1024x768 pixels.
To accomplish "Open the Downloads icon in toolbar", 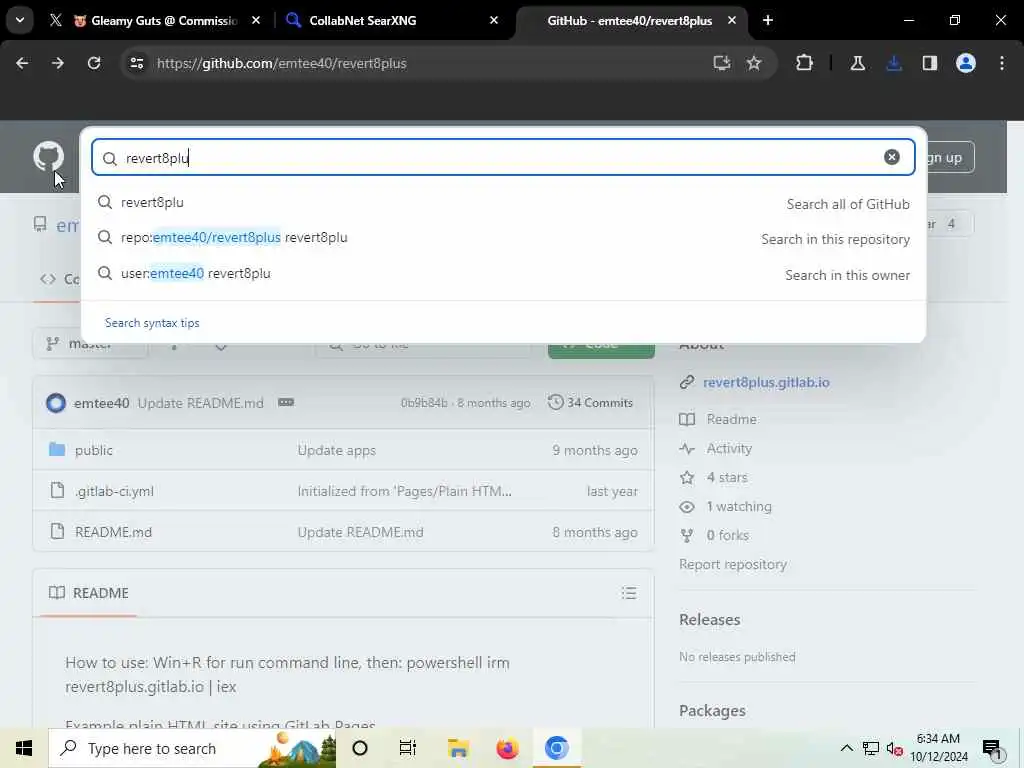I will (x=894, y=63).
